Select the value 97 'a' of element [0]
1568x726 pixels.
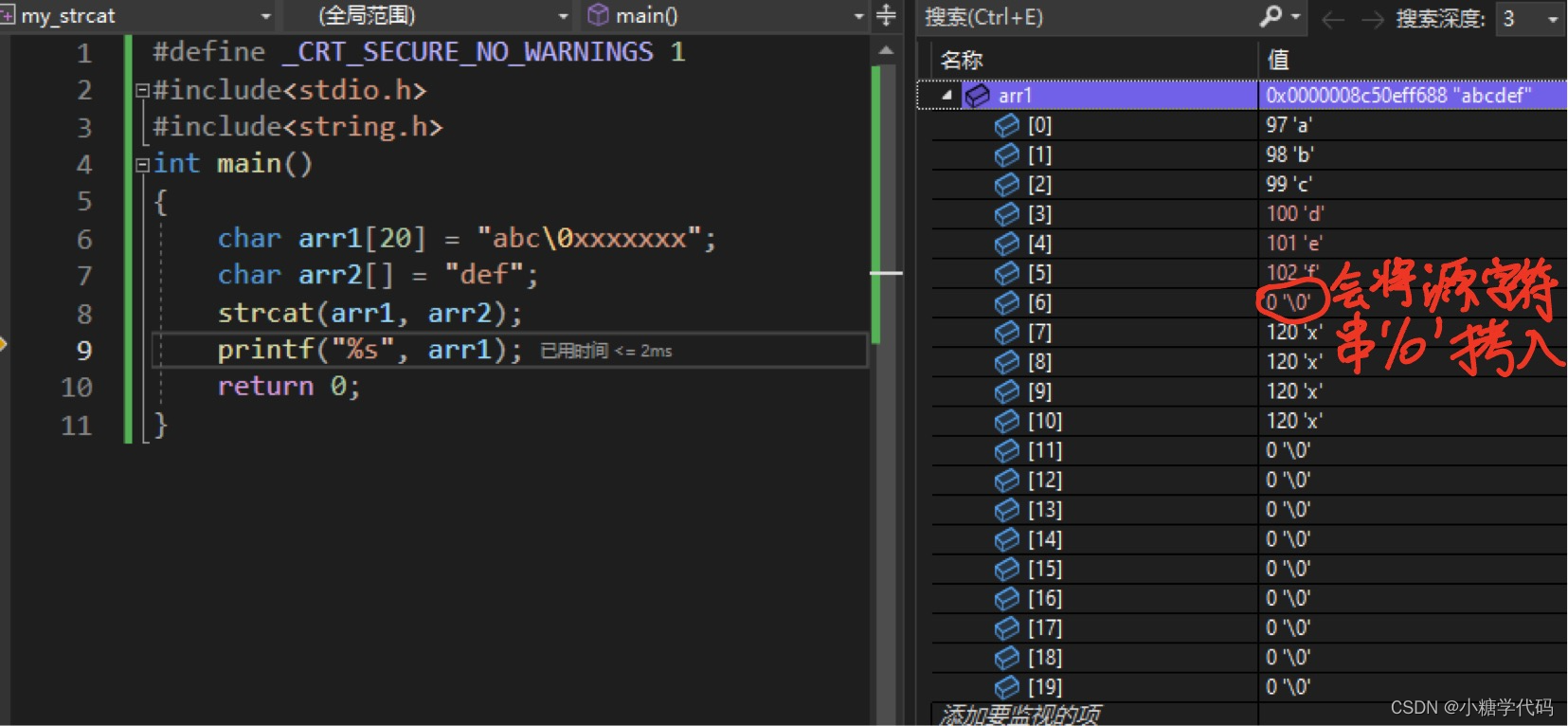[1289, 125]
